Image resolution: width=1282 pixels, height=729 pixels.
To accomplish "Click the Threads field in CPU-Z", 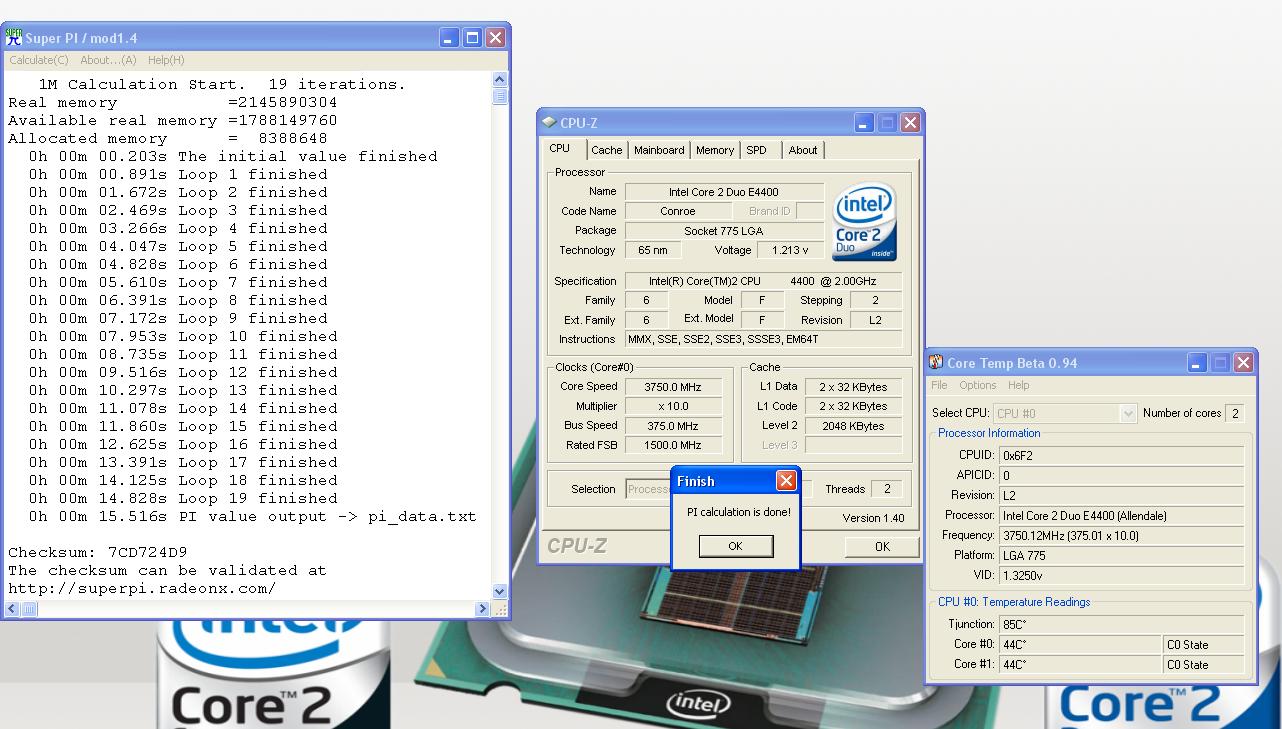I will coord(886,489).
